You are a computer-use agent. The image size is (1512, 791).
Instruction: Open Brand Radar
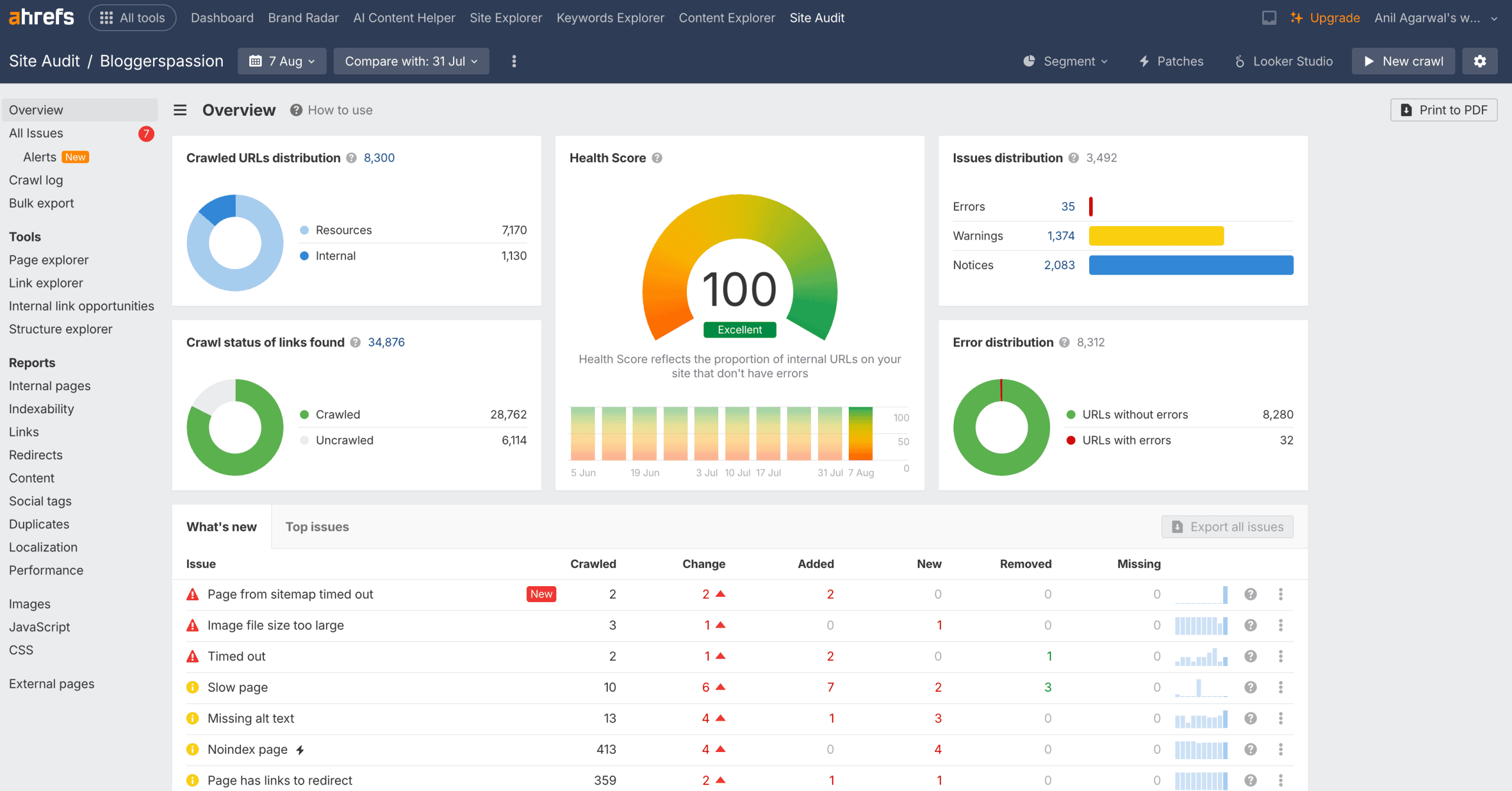tap(303, 18)
